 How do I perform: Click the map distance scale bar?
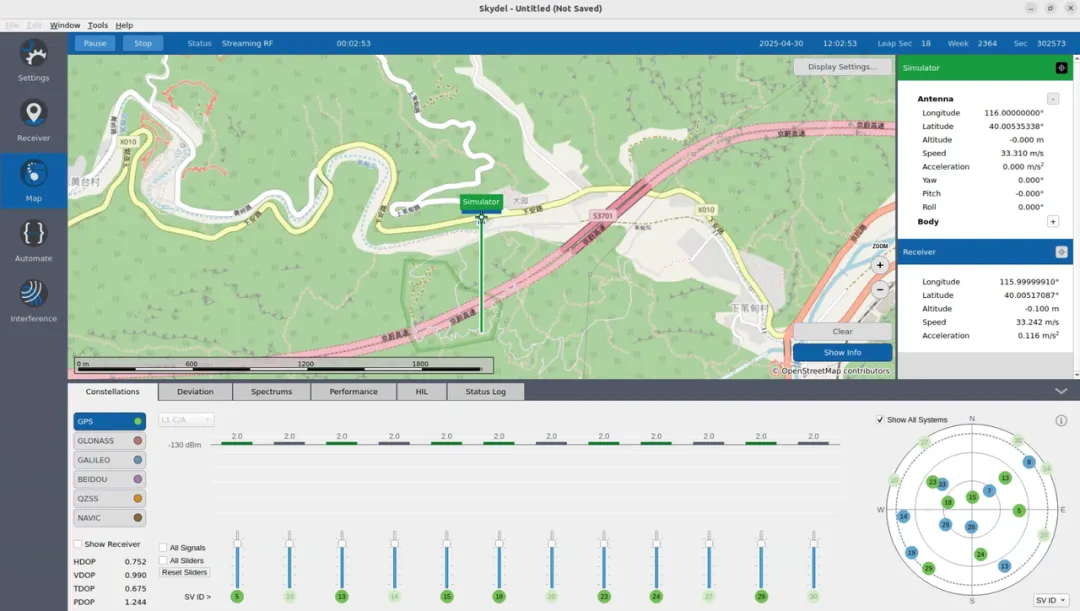(x=284, y=365)
